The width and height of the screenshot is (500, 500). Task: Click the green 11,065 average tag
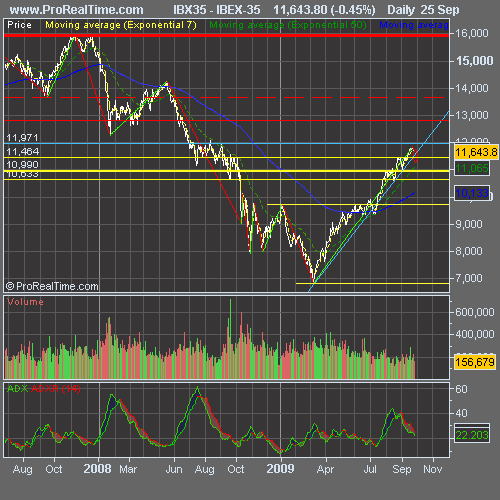point(472,168)
